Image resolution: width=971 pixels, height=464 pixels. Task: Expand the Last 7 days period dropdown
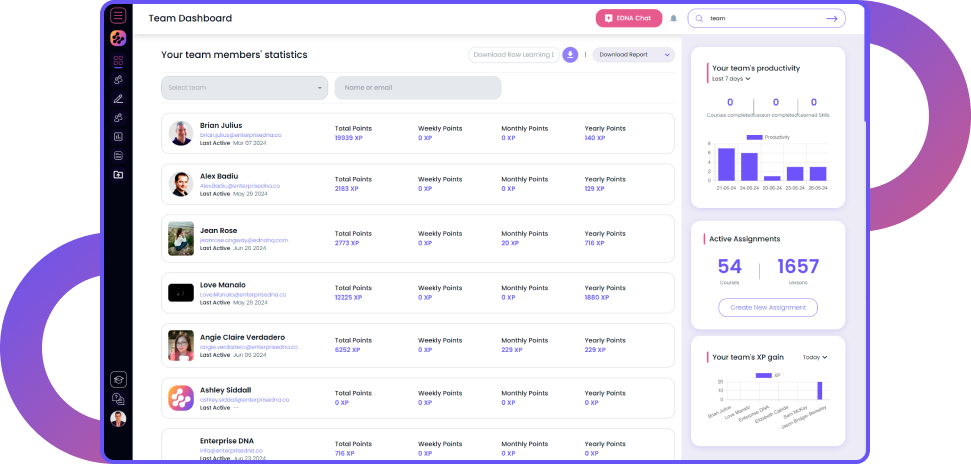click(x=731, y=78)
